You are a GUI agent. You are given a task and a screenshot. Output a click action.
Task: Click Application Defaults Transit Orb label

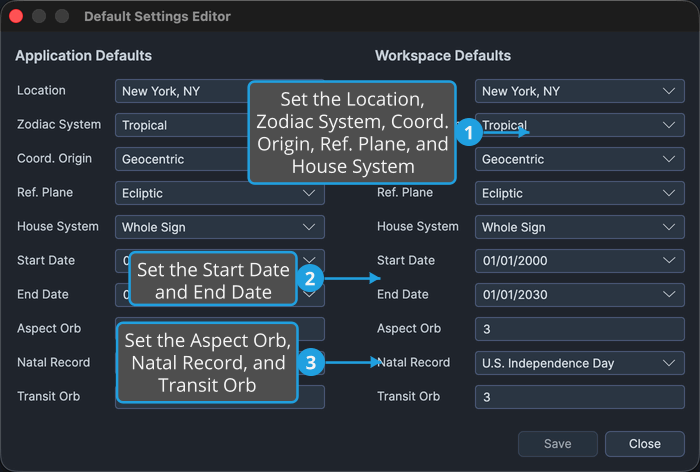(49, 396)
